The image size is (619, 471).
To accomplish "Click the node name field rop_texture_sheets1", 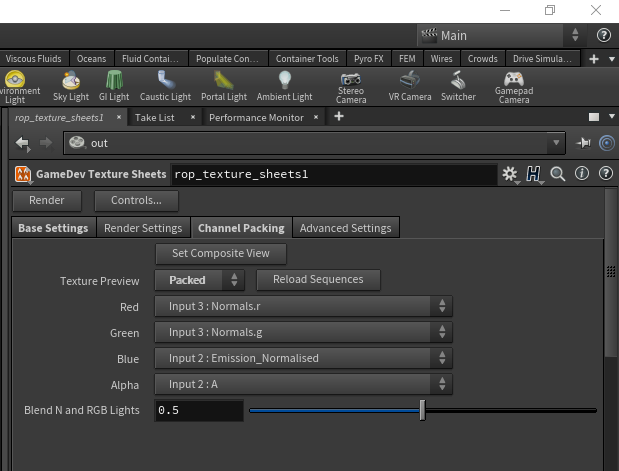I will click(334, 174).
